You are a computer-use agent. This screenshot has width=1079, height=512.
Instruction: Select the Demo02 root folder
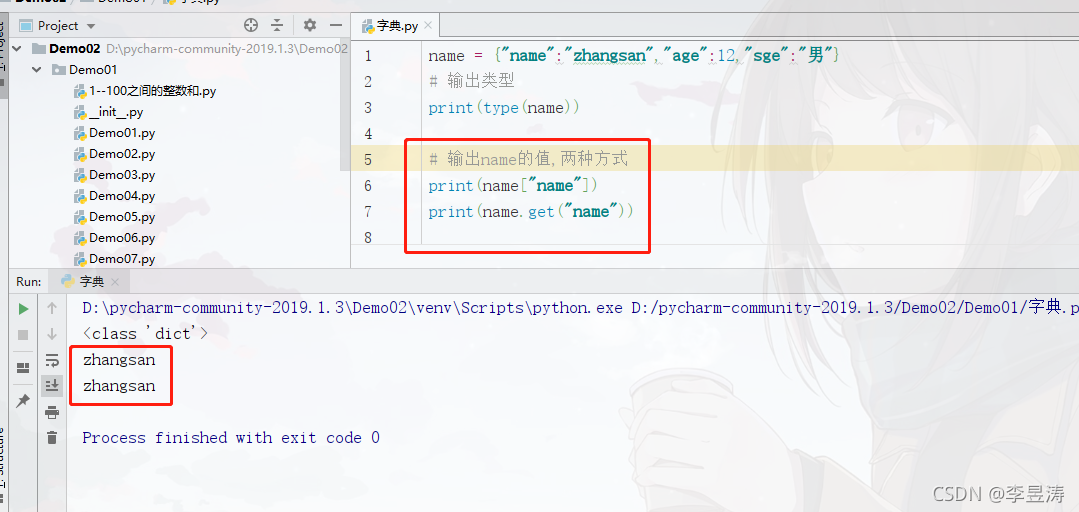tap(75, 49)
